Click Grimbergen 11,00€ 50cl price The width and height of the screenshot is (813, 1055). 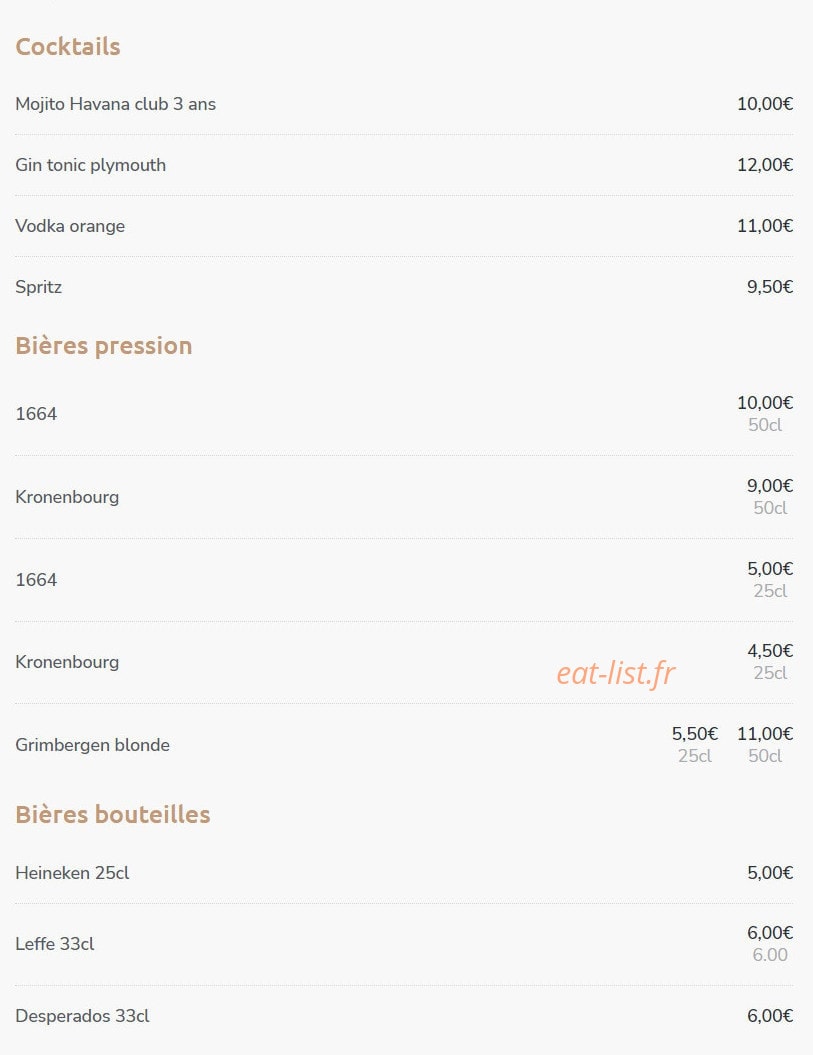click(x=765, y=733)
